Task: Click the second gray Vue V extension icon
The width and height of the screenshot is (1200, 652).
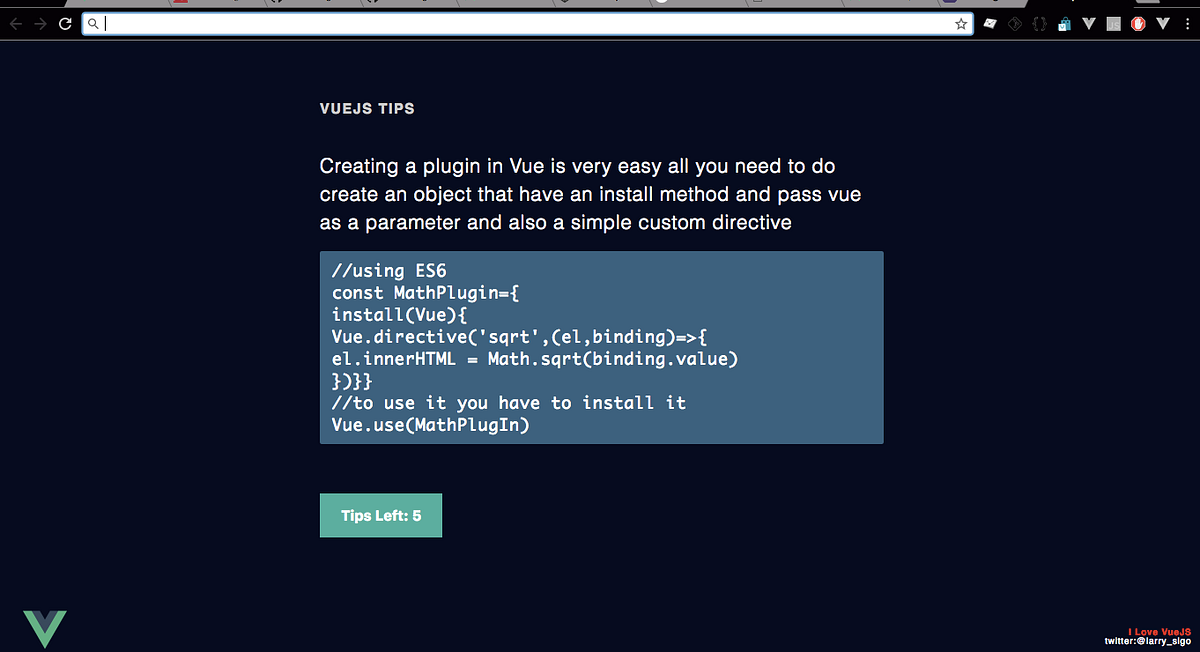Action: pyautogui.click(x=1163, y=23)
